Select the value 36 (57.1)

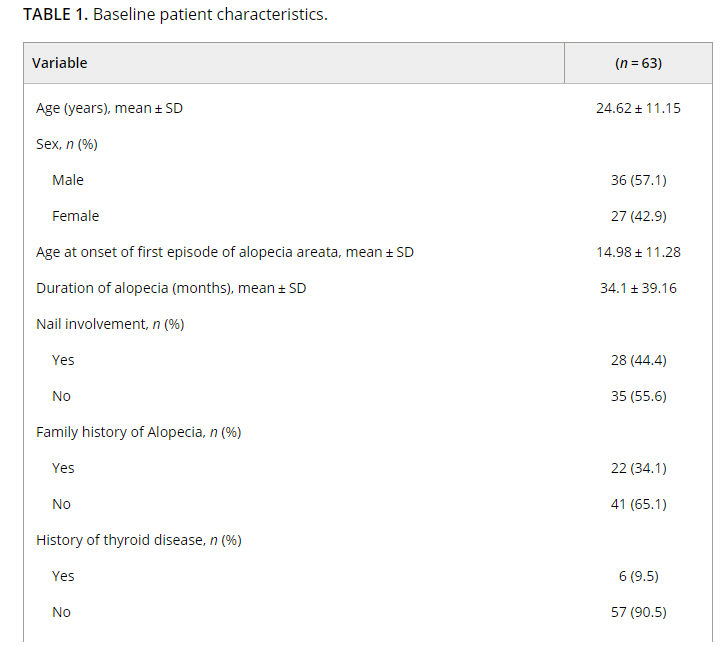639,180
